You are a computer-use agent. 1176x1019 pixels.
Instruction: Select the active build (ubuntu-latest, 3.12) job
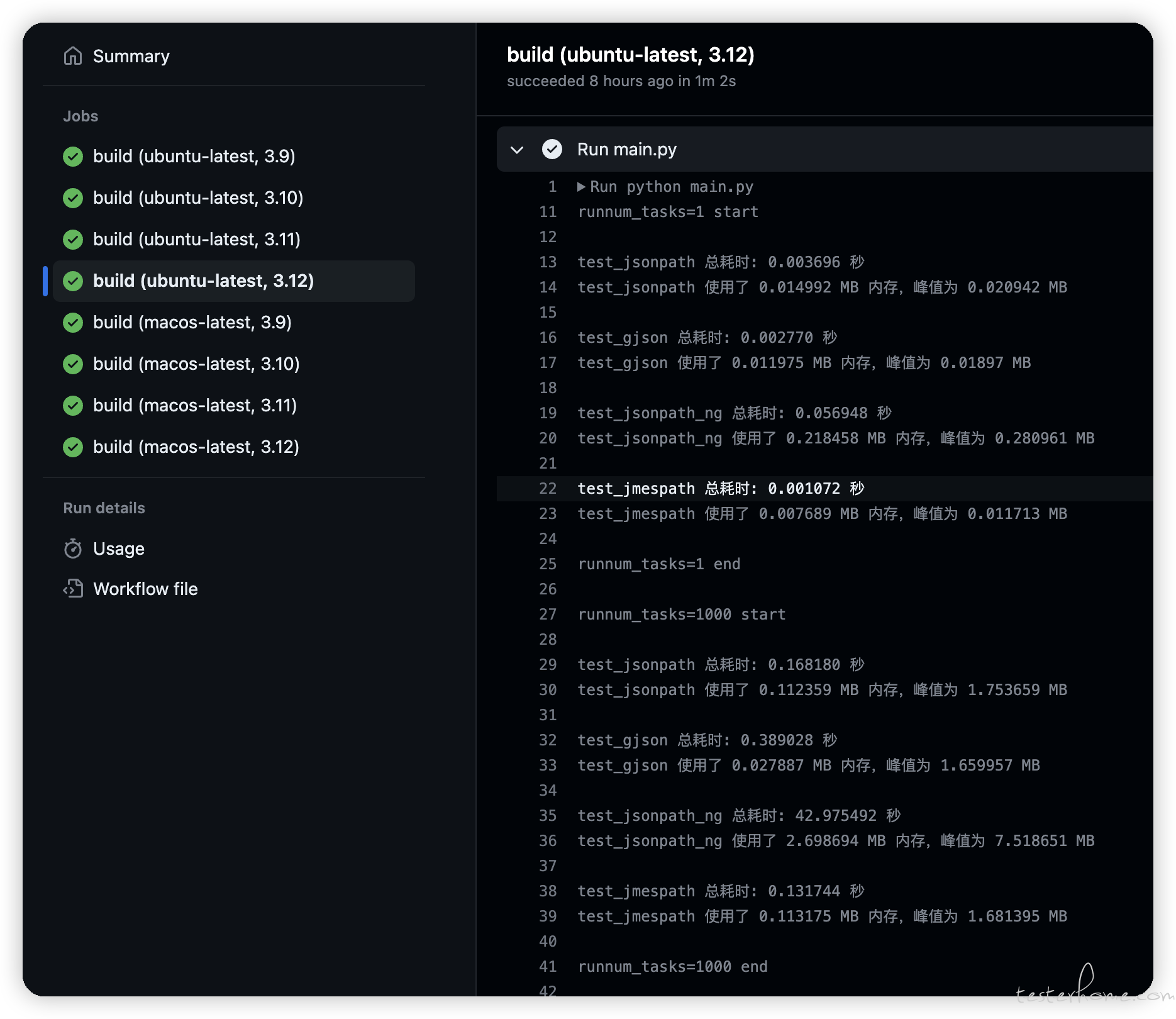[x=203, y=281]
